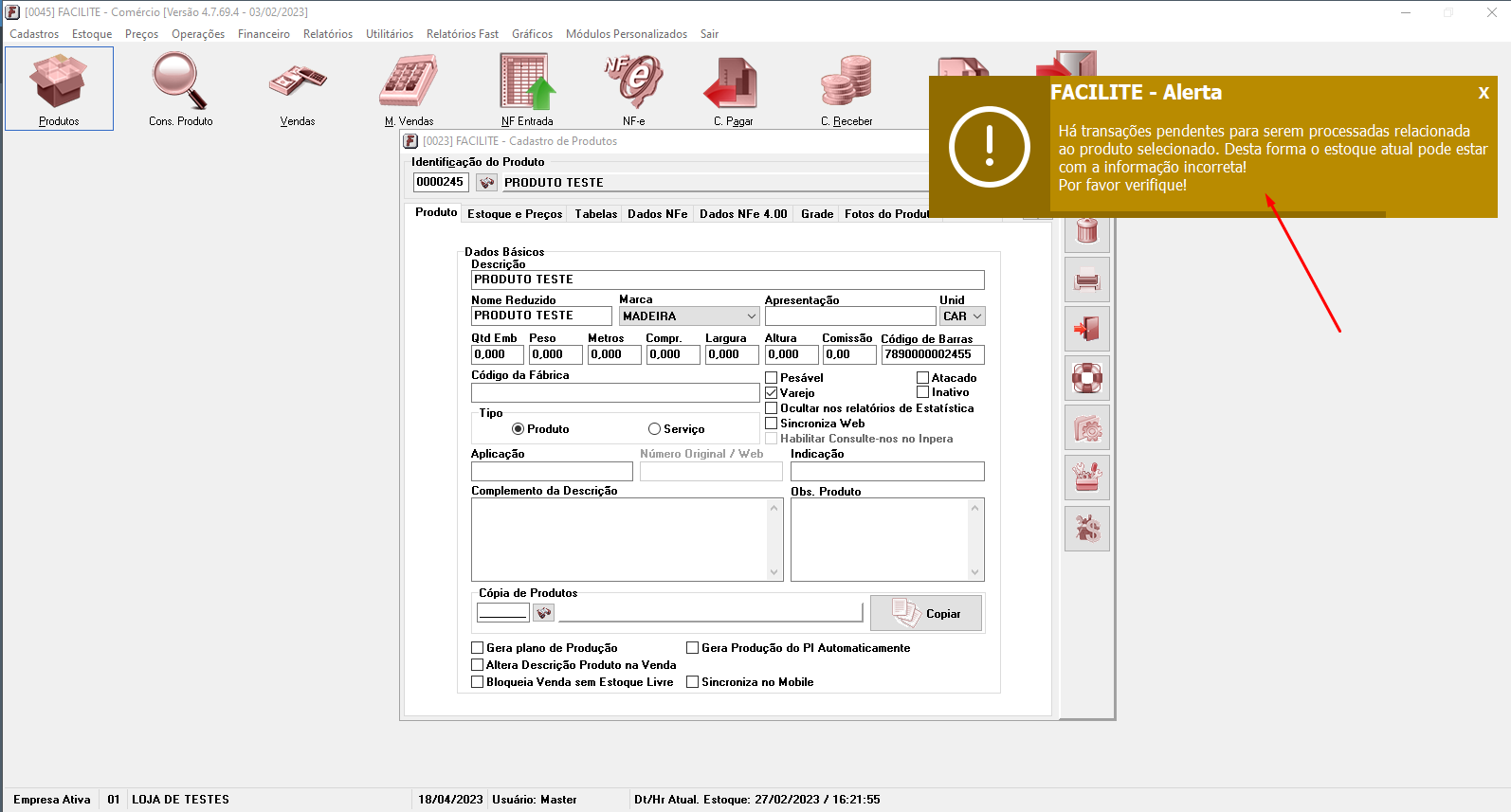The height and width of the screenshot is (812, 1511).
Task: Open Cons. Produto magnifier icon
Action: coord(180,88)
